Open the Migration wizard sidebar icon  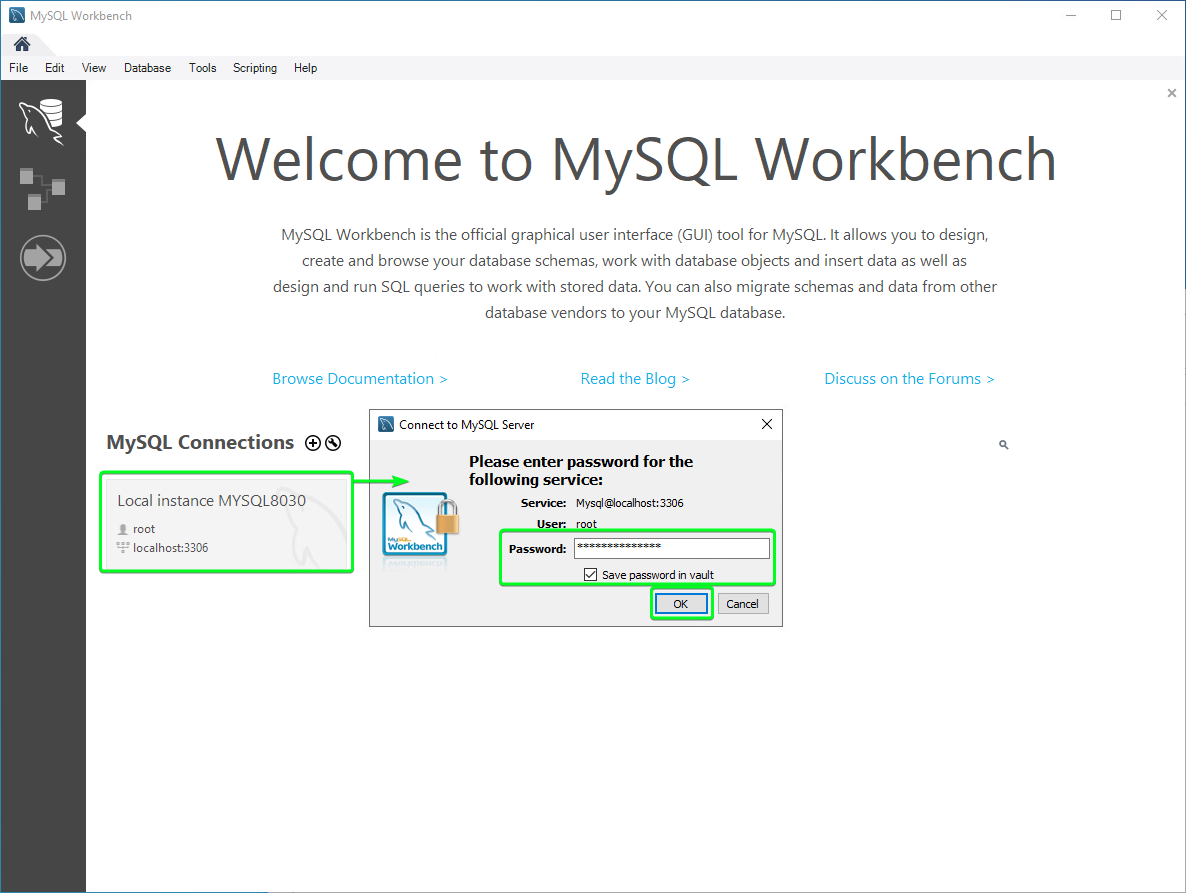click(43, 258)
